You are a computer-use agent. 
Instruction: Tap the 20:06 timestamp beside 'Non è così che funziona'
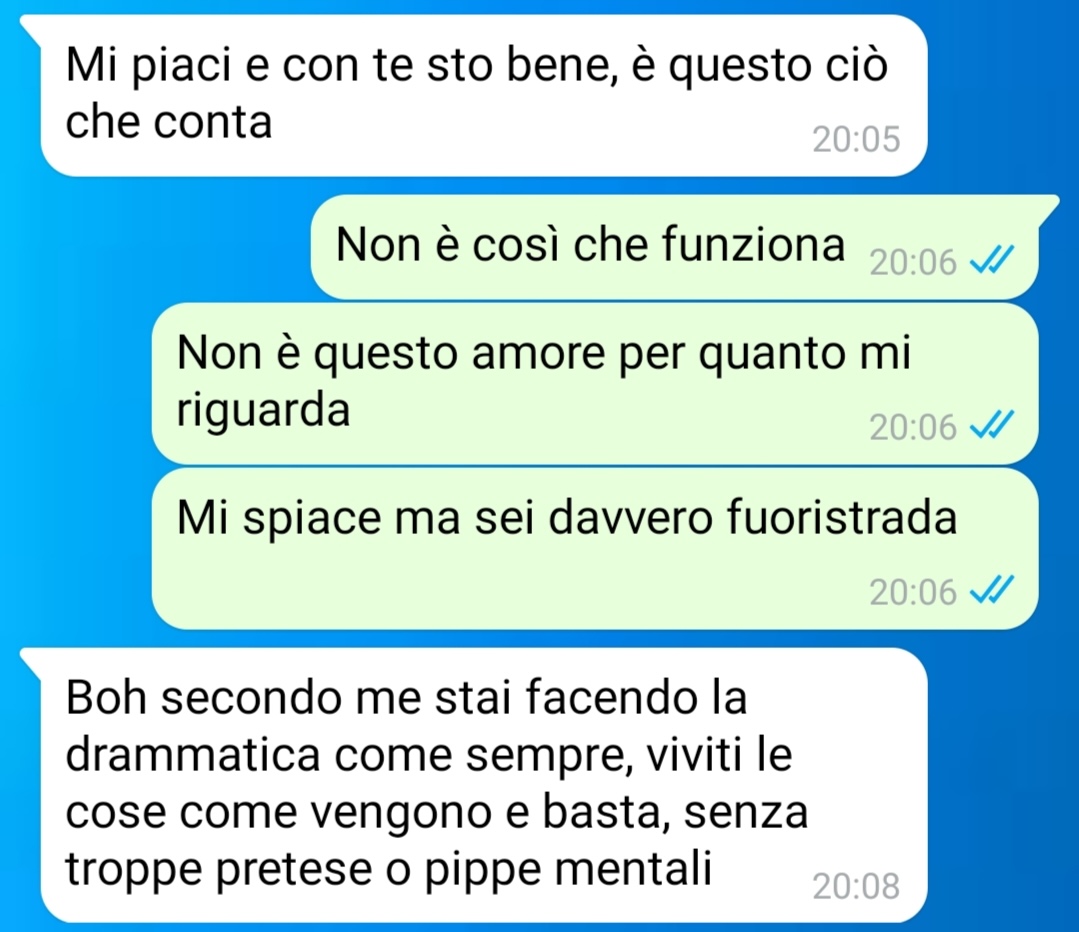pyautogui.click(x=913, y=262)
